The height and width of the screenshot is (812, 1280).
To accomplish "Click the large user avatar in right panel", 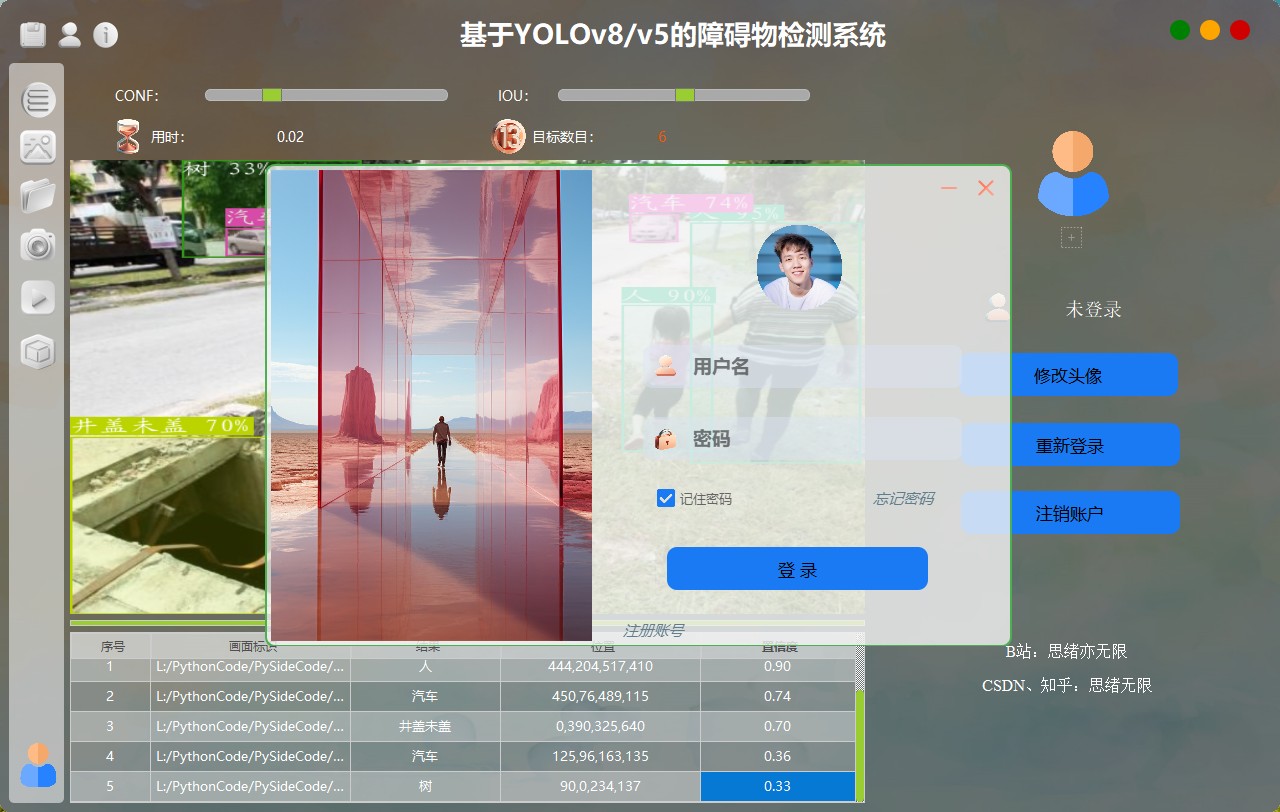I will tap(1073, 174).
